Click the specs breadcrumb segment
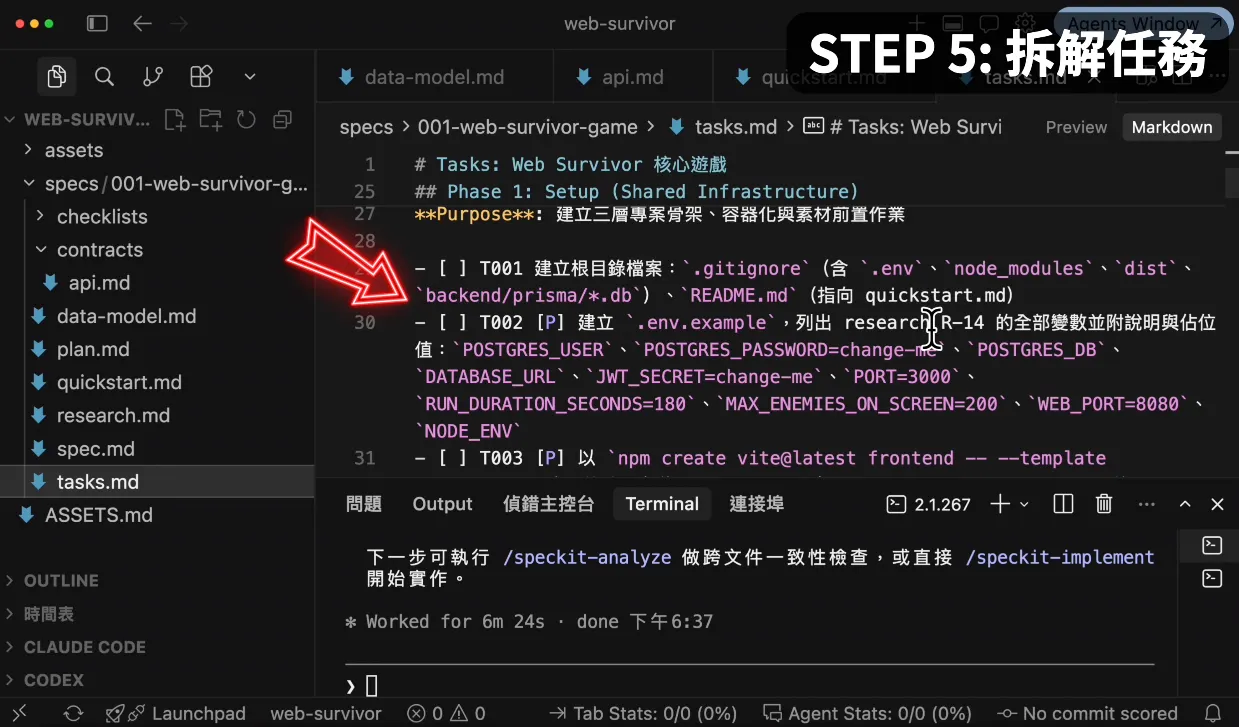The width and height of the screenshot is (1239, 727). [x=366, y=127]
